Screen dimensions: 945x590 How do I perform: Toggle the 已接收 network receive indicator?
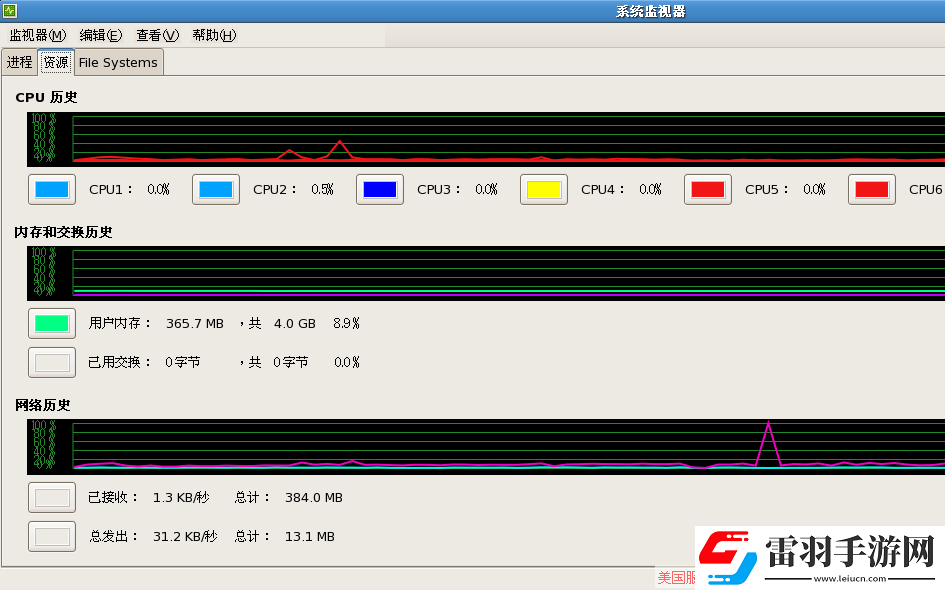point(51,497)
